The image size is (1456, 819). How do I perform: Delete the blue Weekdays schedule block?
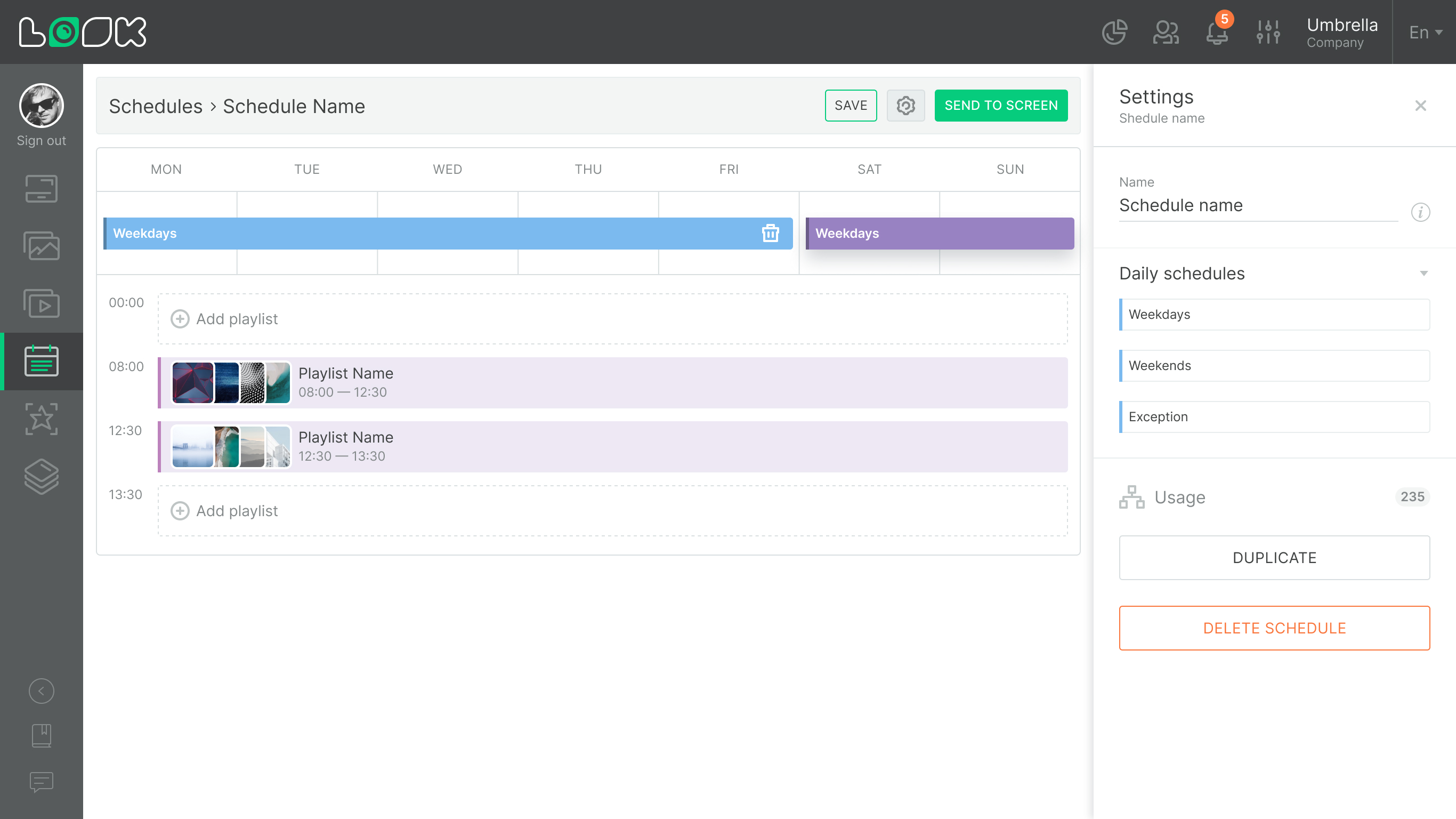(771, 233)
